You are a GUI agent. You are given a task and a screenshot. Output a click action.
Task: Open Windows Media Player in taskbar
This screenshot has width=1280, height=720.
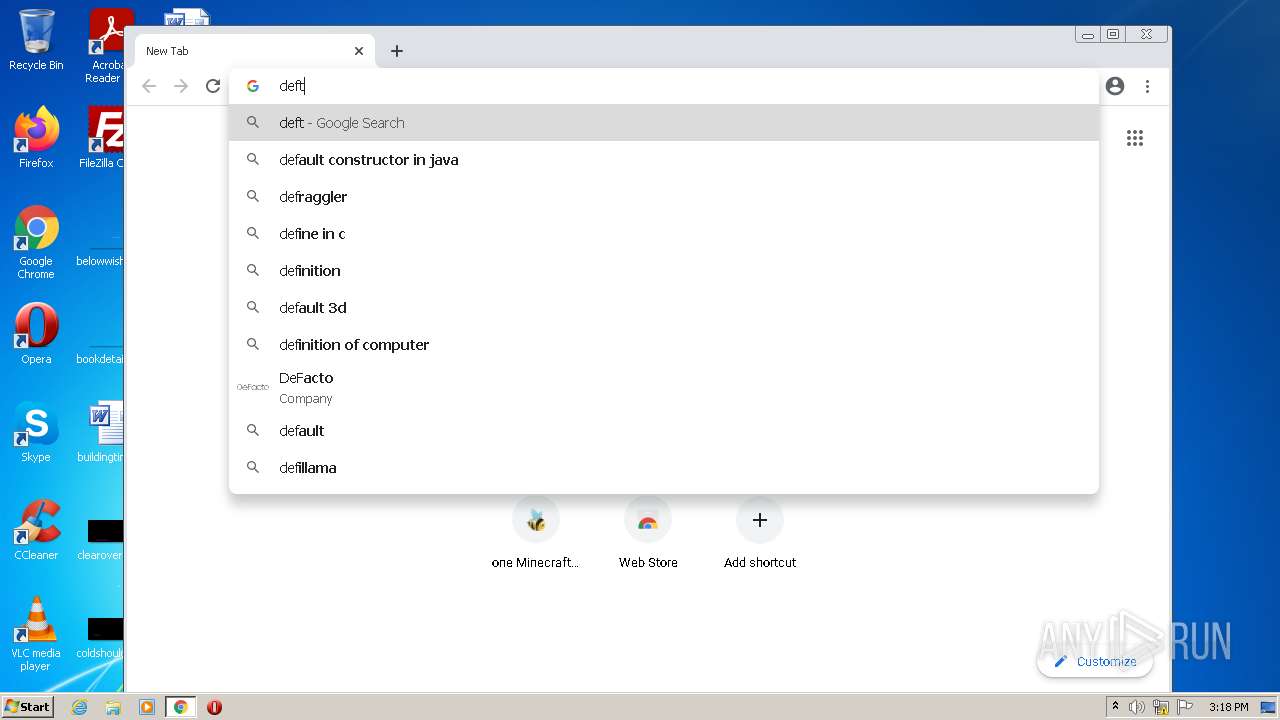147,707
